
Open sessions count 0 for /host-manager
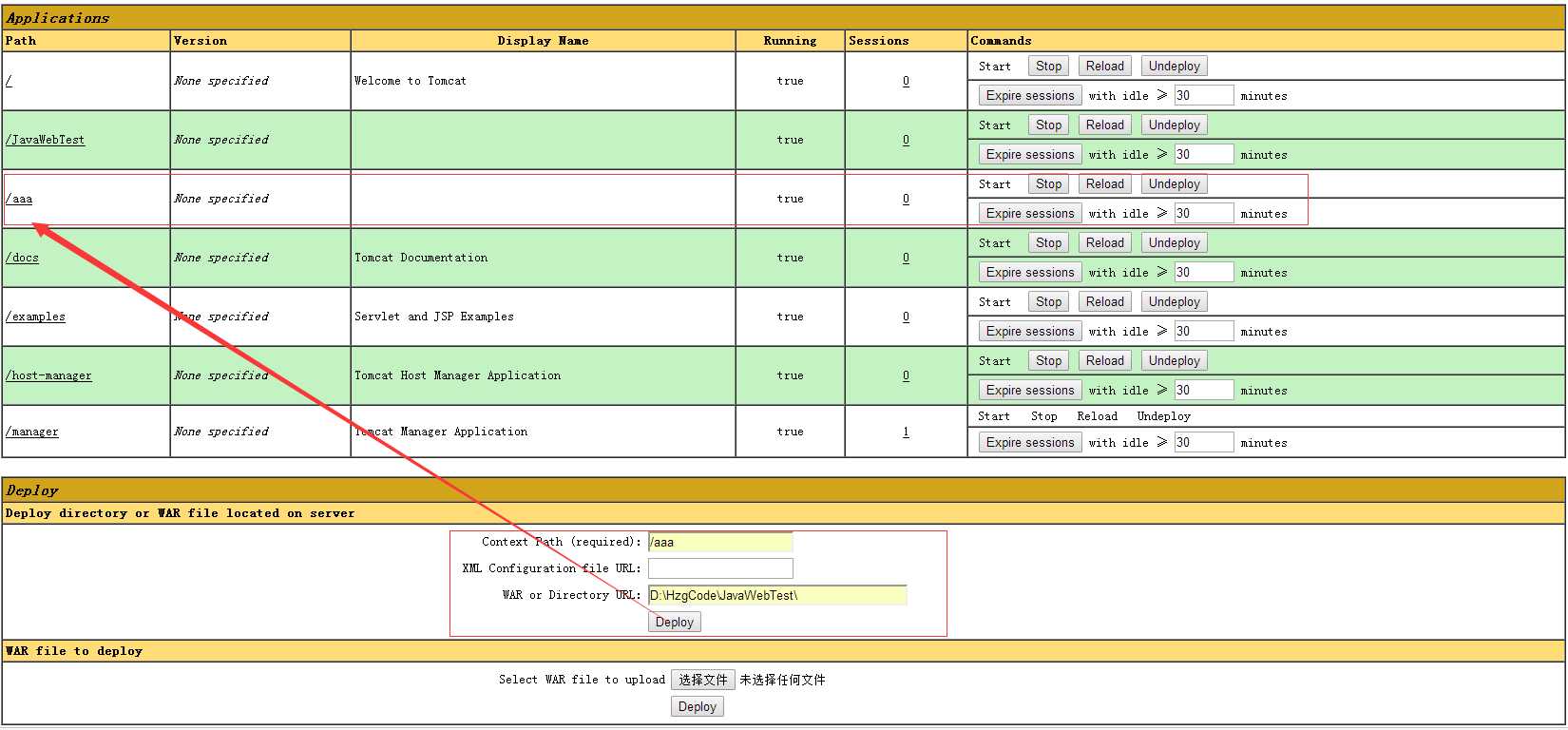(906, 375)
